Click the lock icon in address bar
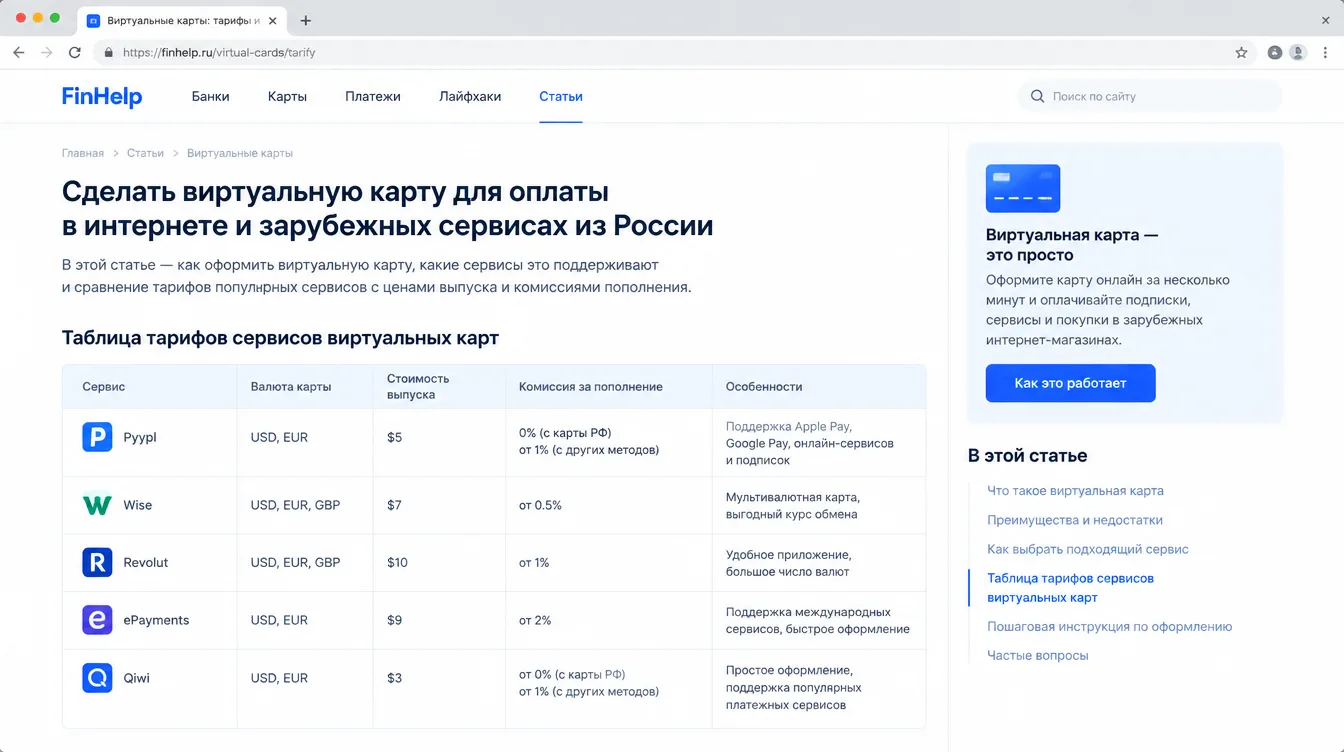1344x752 pixels. pos(109,52)
